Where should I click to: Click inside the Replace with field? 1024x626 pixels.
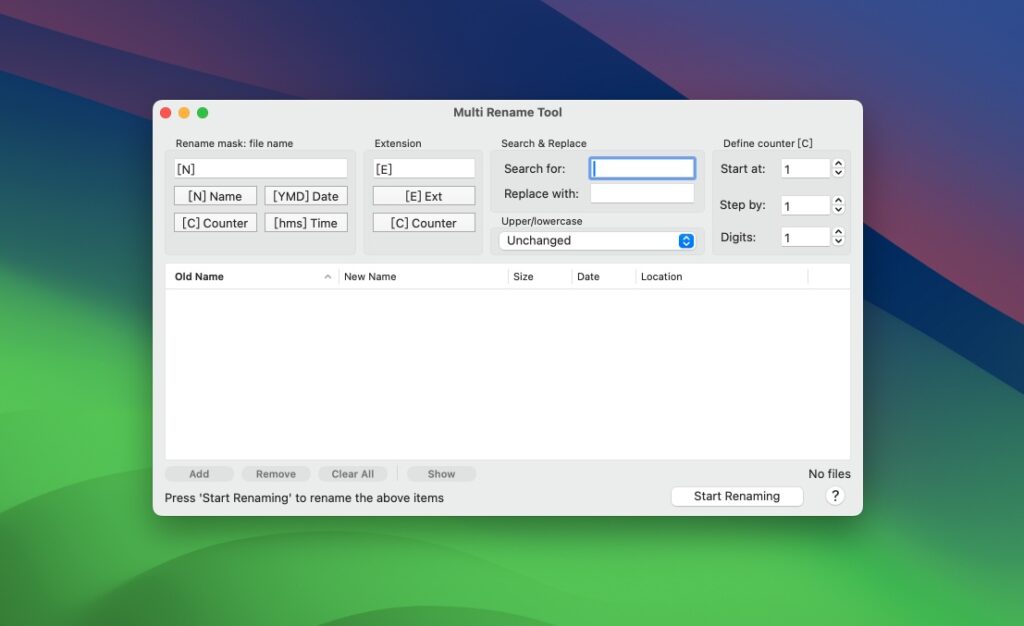point(641,193)
